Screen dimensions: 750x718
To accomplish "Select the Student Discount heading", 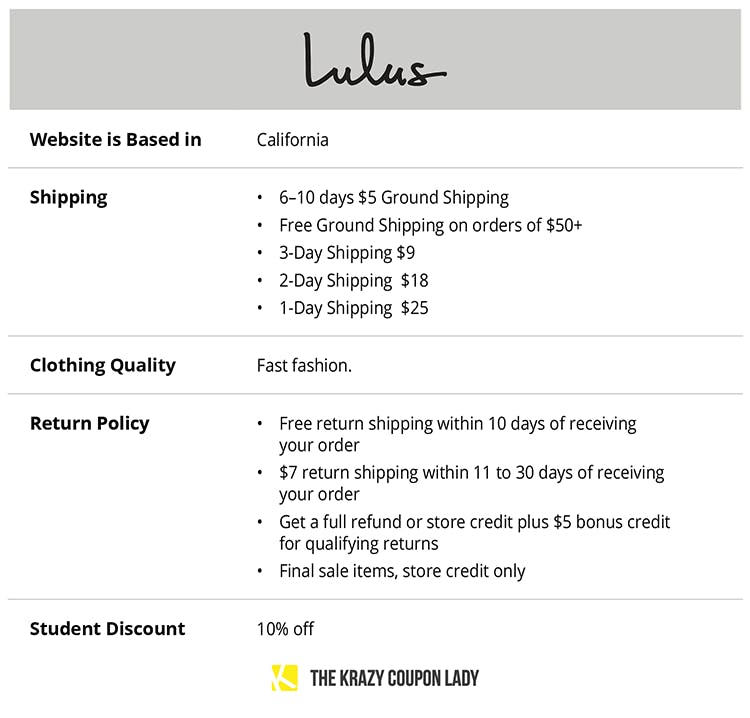I will pos(107,628).
